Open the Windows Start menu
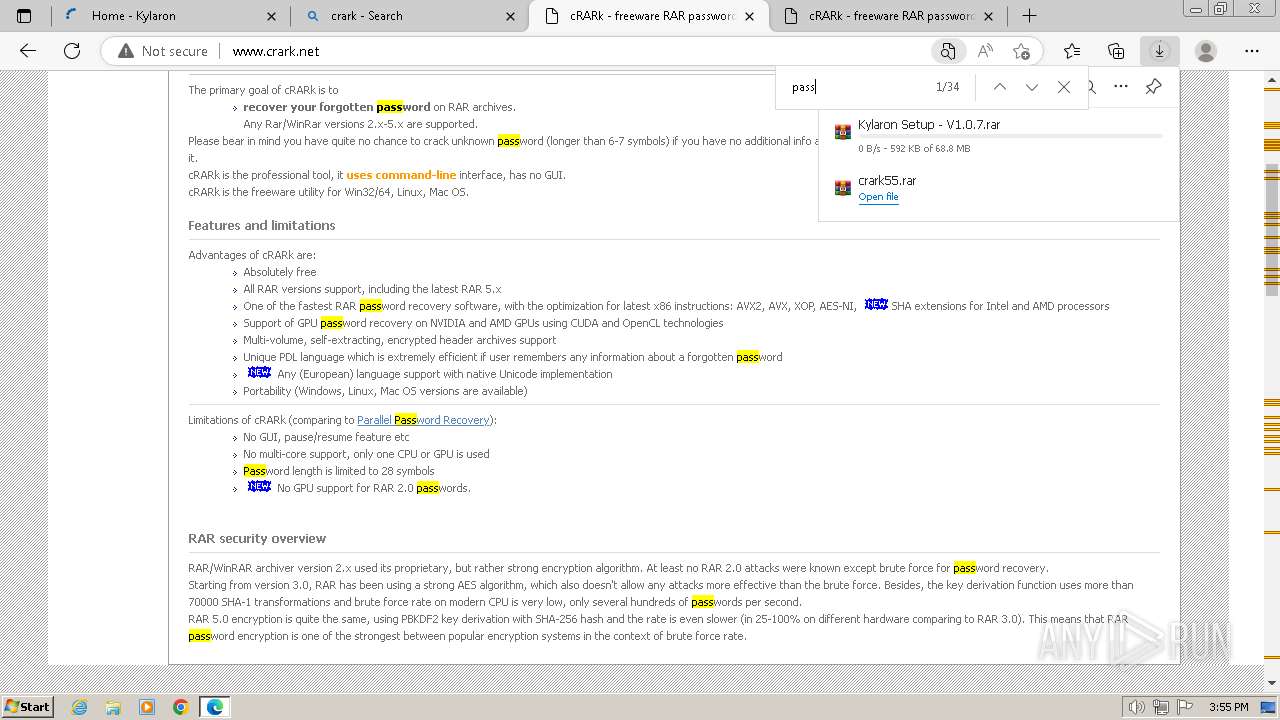The height and width of the screenshot is (720, 1280). (x=27, y=706)
